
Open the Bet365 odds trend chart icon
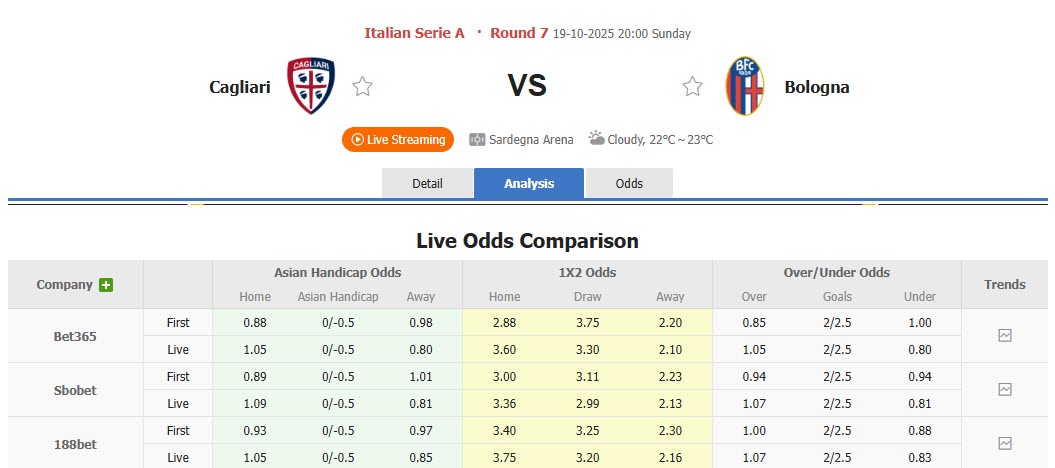(1005, 336)
